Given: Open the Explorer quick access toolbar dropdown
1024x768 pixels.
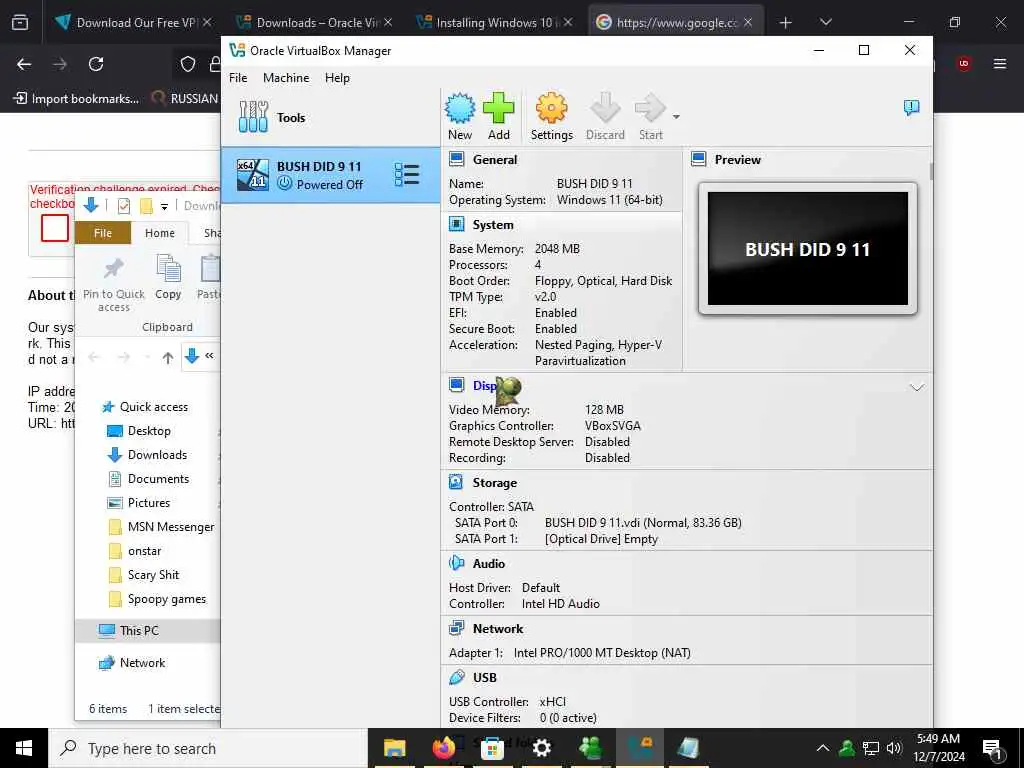Looking at the screenshot, I should tap(164, 207).
